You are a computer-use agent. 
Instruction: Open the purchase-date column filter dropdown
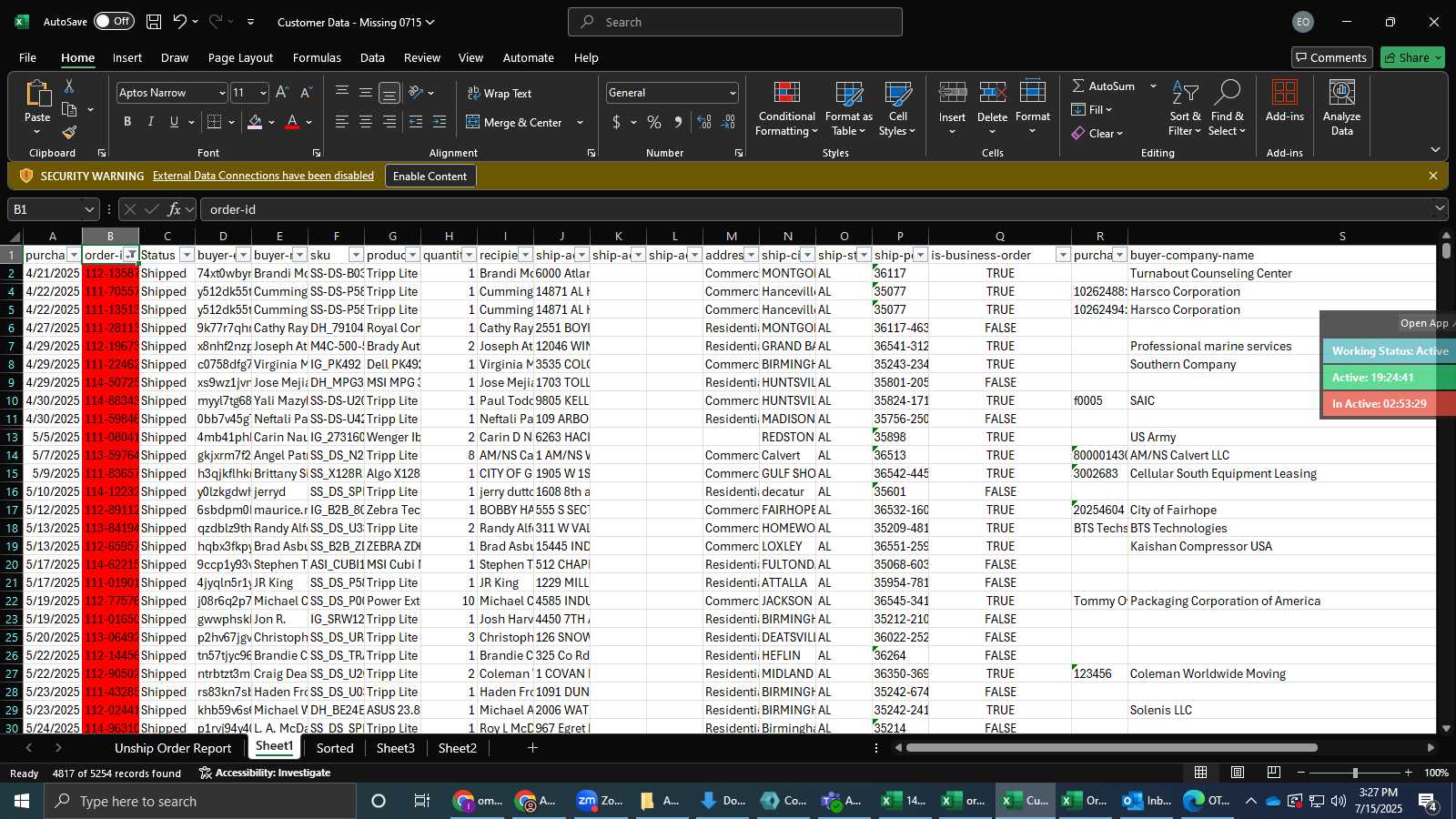coord(74,255)
